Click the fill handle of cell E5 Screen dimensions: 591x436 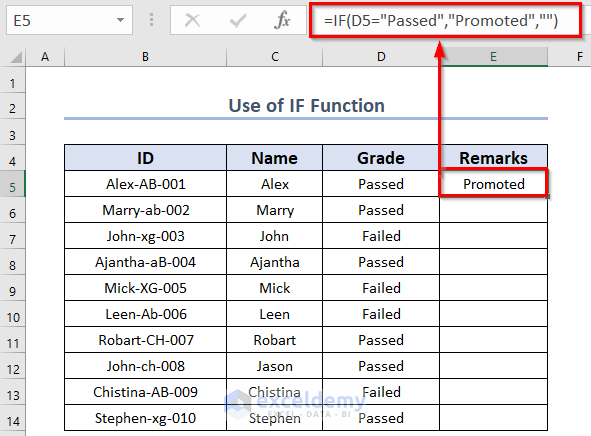tap(548, 196)
